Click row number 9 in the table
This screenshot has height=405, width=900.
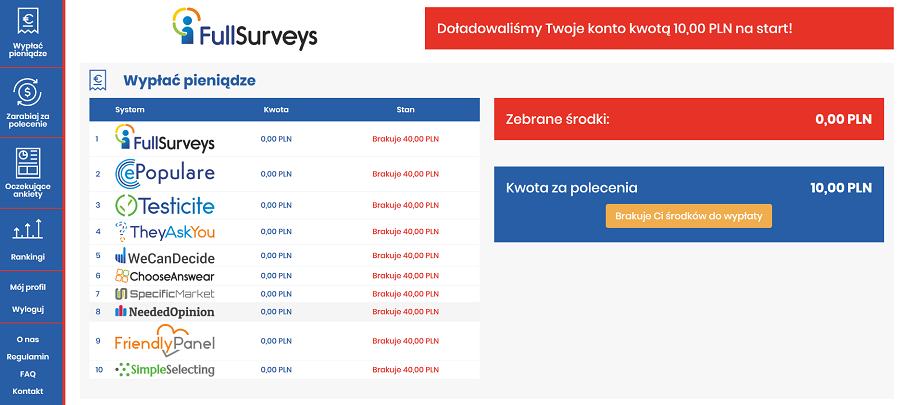click(98, 341)
